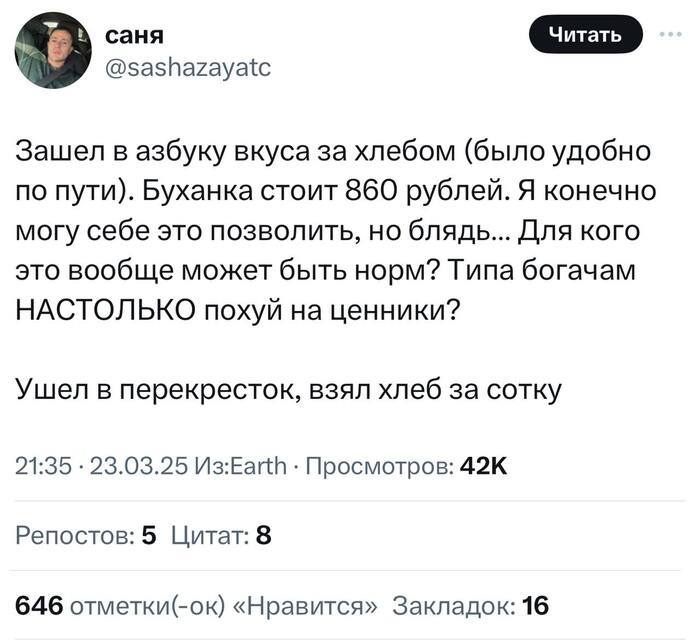
Task: Click the 21:35 post timestamp
Action: pyautogui.click(x=38, y=464)
